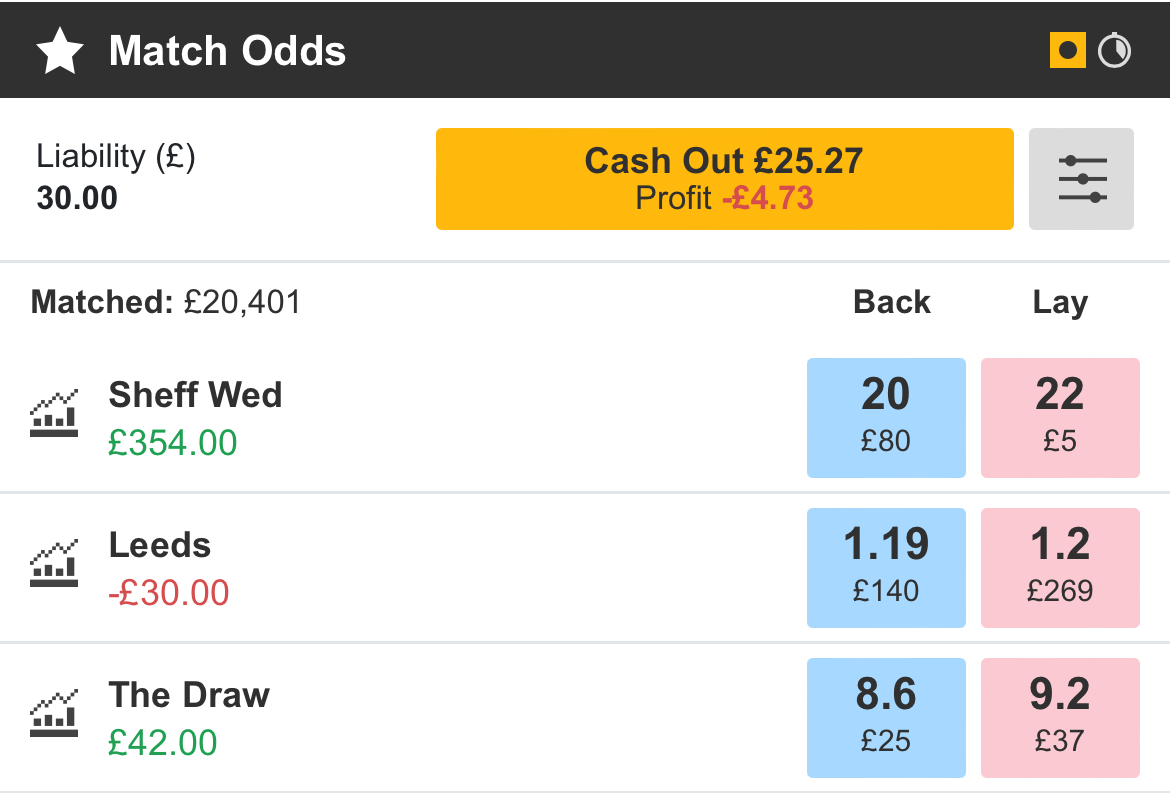This screenshot has height=793, width=1170.
Task: Open The Draw price chart icon
Action: [54, 712]
